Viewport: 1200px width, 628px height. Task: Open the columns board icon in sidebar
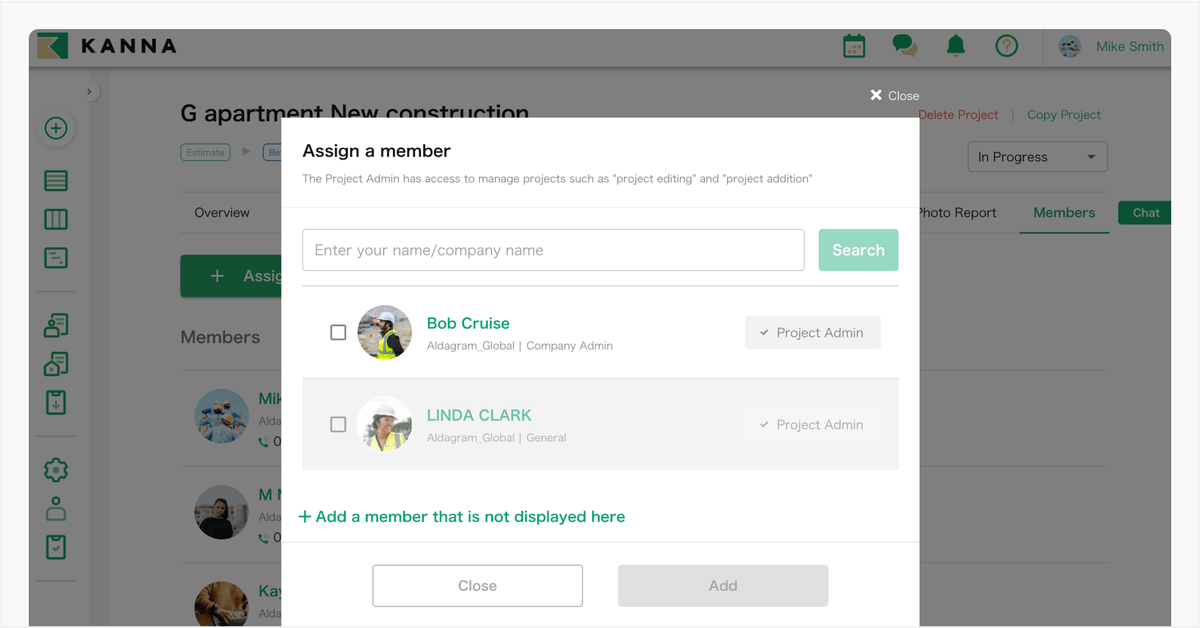click(x=56, y=220)
